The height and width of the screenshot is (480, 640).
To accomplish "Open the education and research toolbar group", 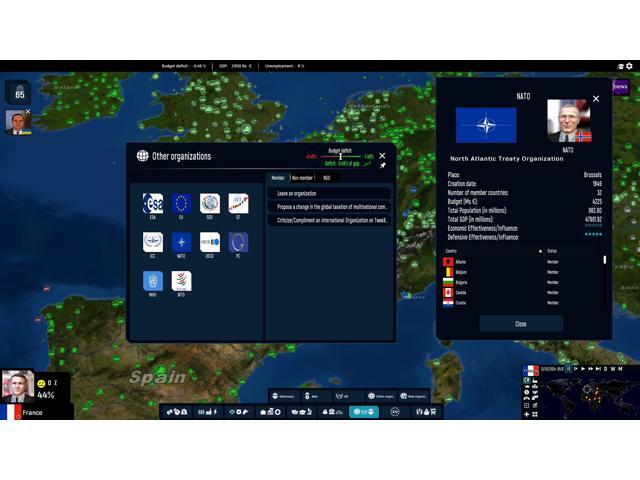I will click(x=302, y=412).
